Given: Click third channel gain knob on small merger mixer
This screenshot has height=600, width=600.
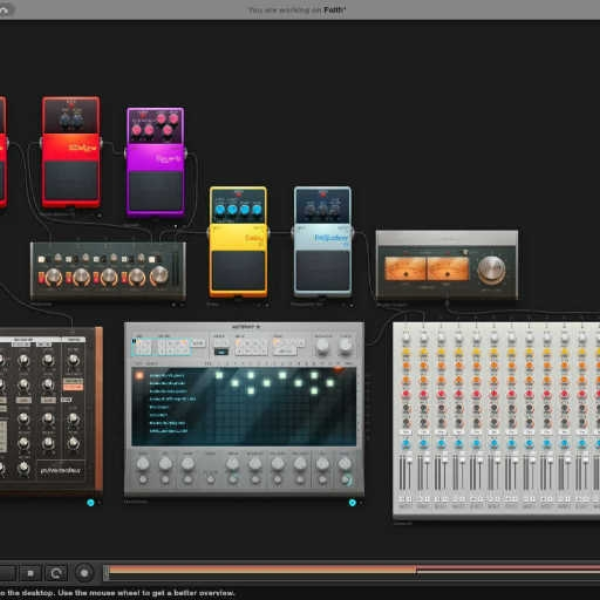Looking at the screenshot, I should [x=109, y=277].
